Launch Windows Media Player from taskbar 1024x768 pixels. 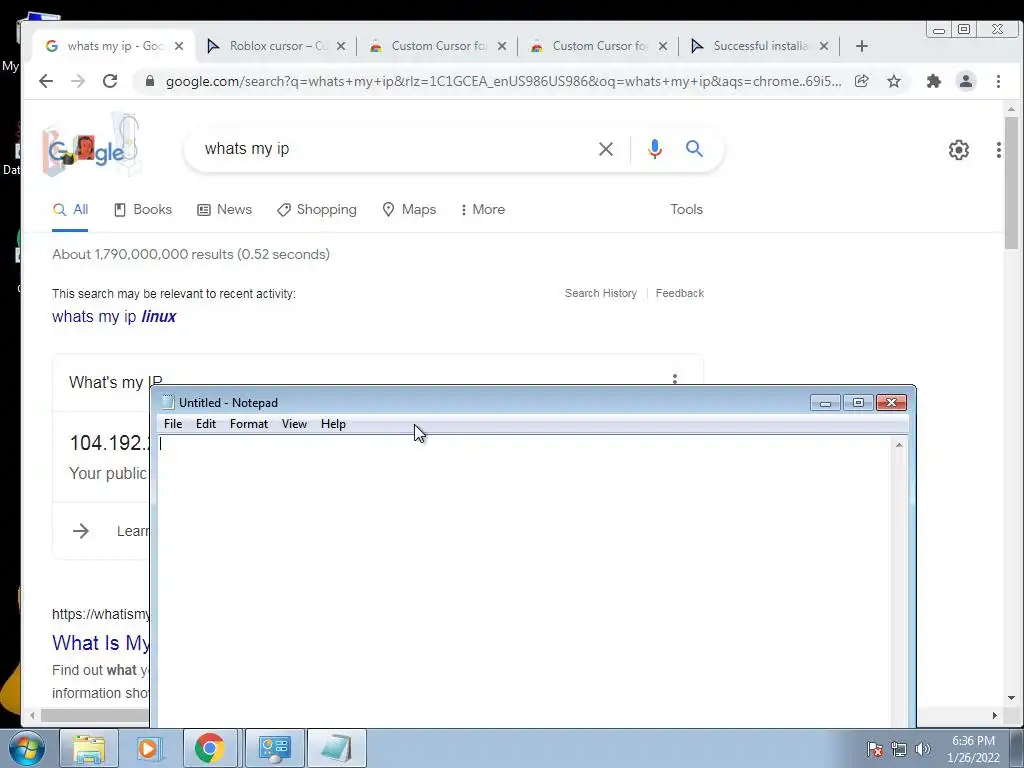pyautogui.click(x=149, y=748)
